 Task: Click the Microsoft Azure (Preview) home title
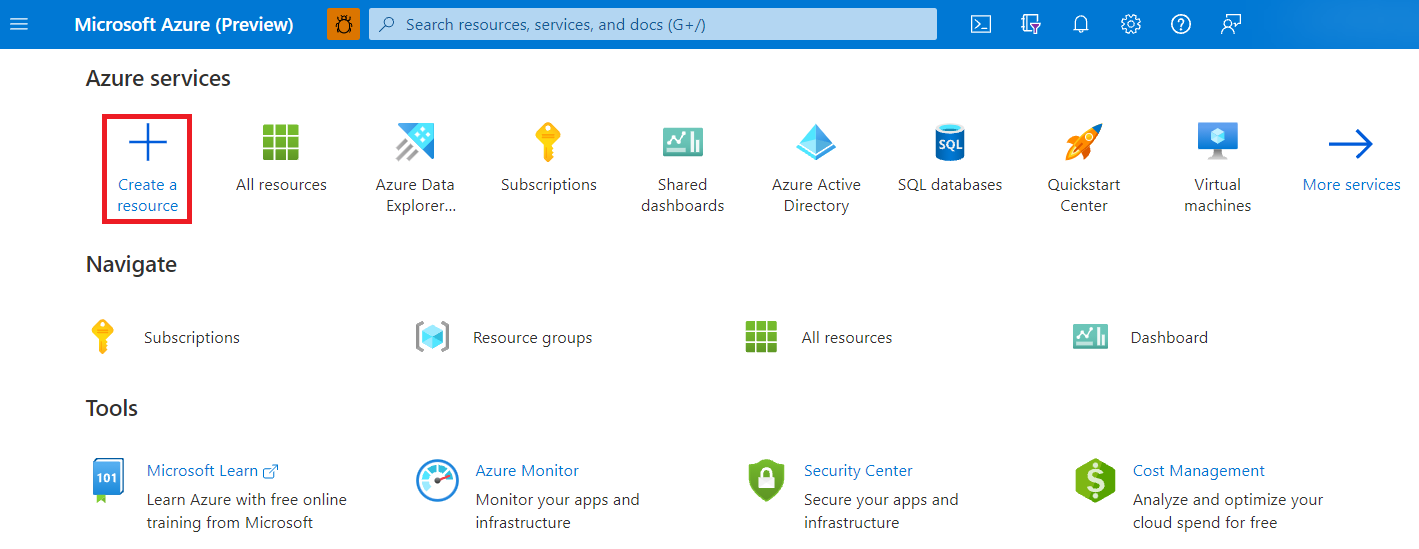[x=184, y=24]
